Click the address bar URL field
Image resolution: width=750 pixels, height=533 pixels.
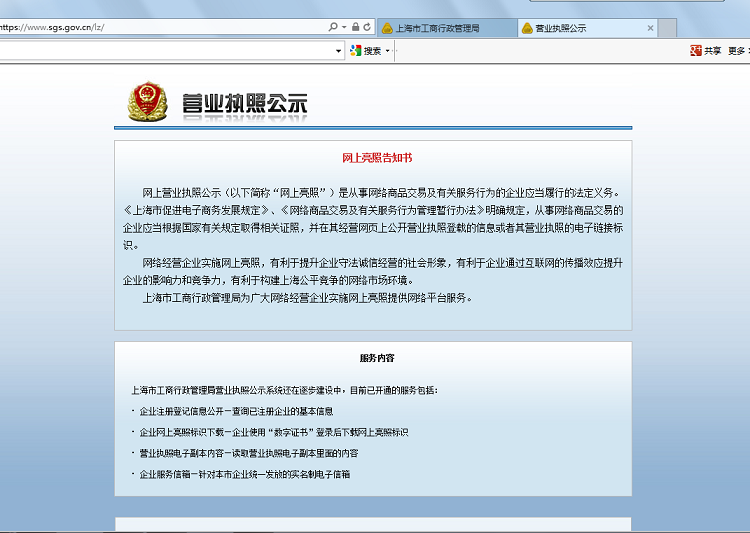point(163,27)
